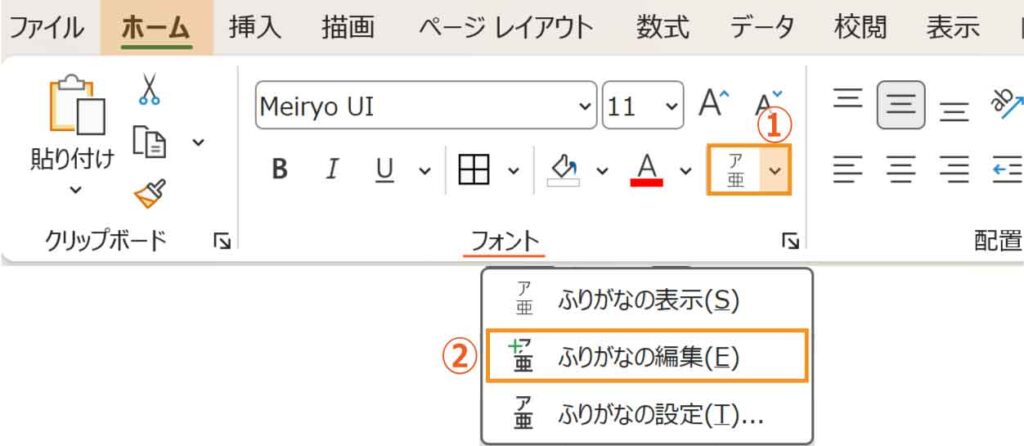Select Middle Align icon
Viewport: 1024px width, 446px height.
point(901,105)
